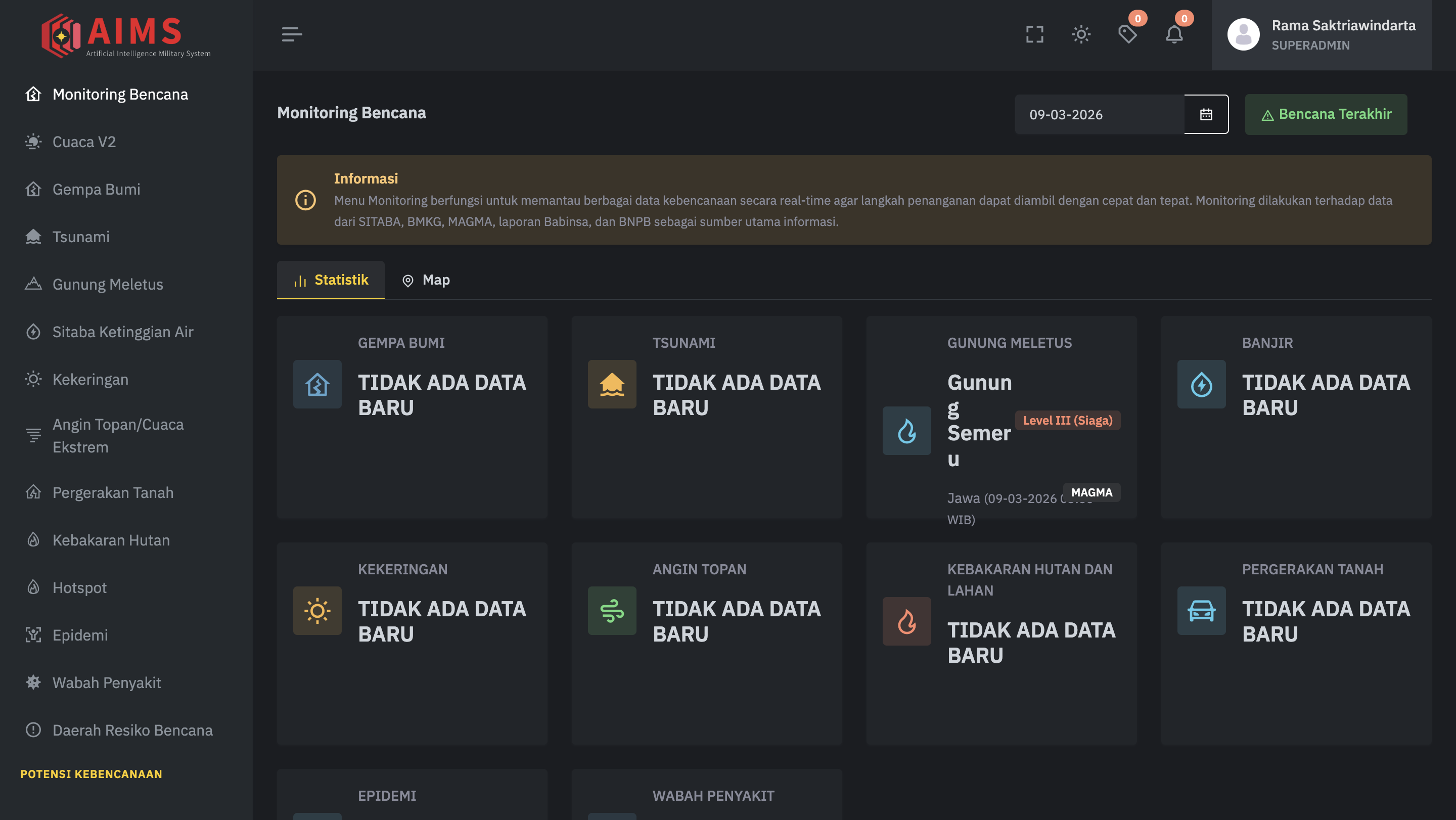Click Tsunami card wave icon

pyautogui.click(x=612, y=384)
